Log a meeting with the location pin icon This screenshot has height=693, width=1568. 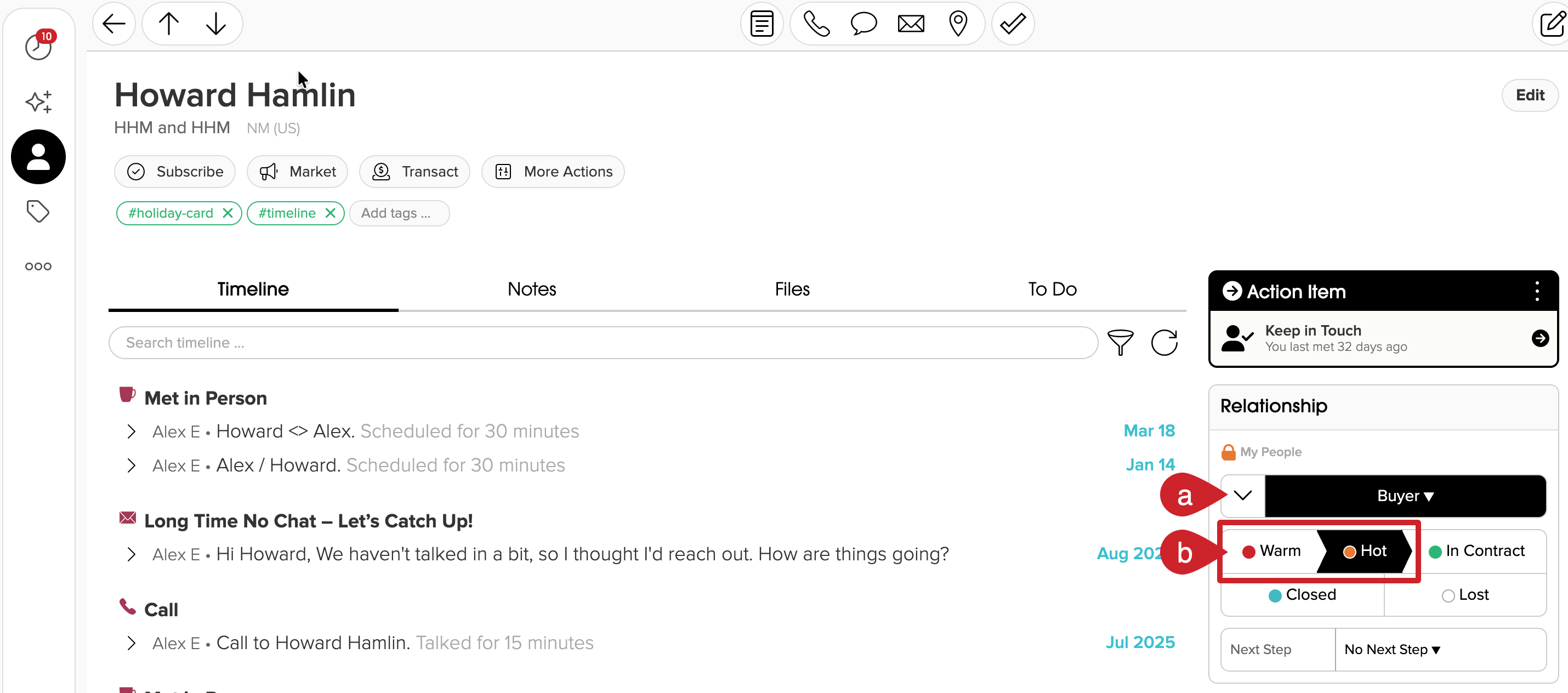coord(958,24)
